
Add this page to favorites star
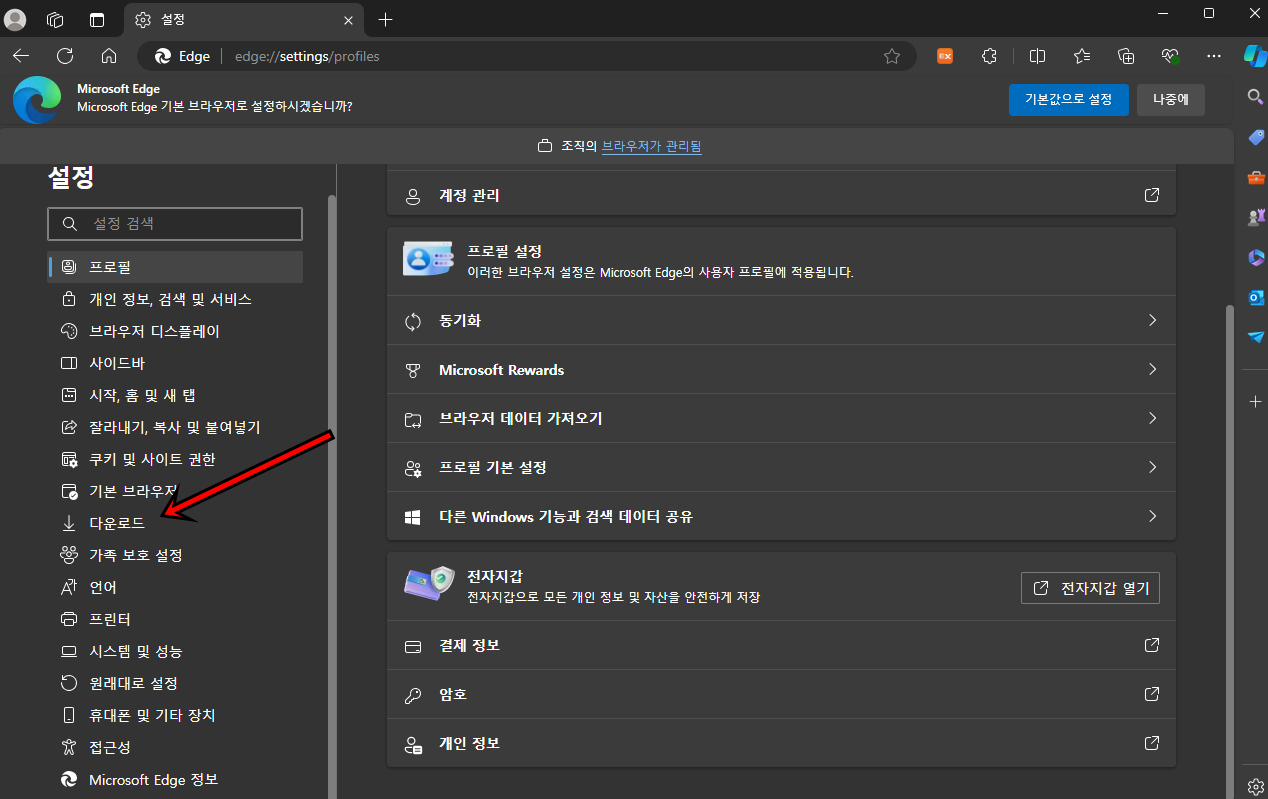[892, 56]
